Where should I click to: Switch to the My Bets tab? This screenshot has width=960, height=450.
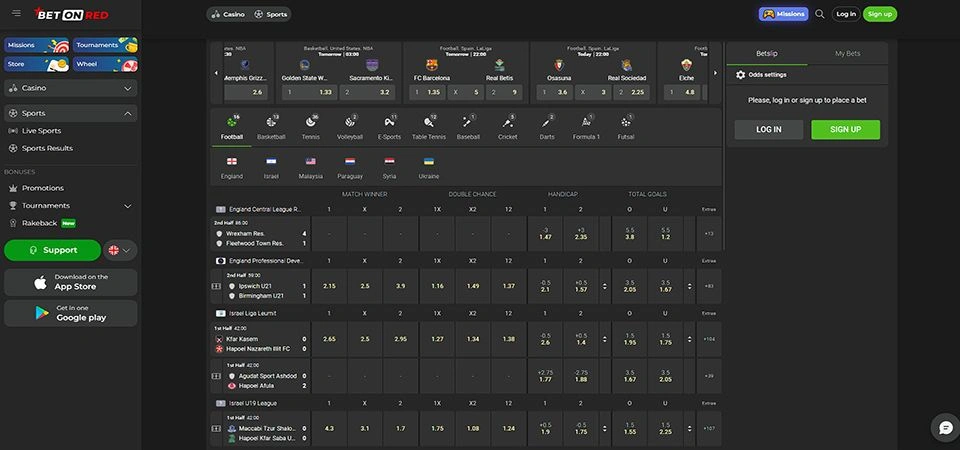(x=848, y=55)
